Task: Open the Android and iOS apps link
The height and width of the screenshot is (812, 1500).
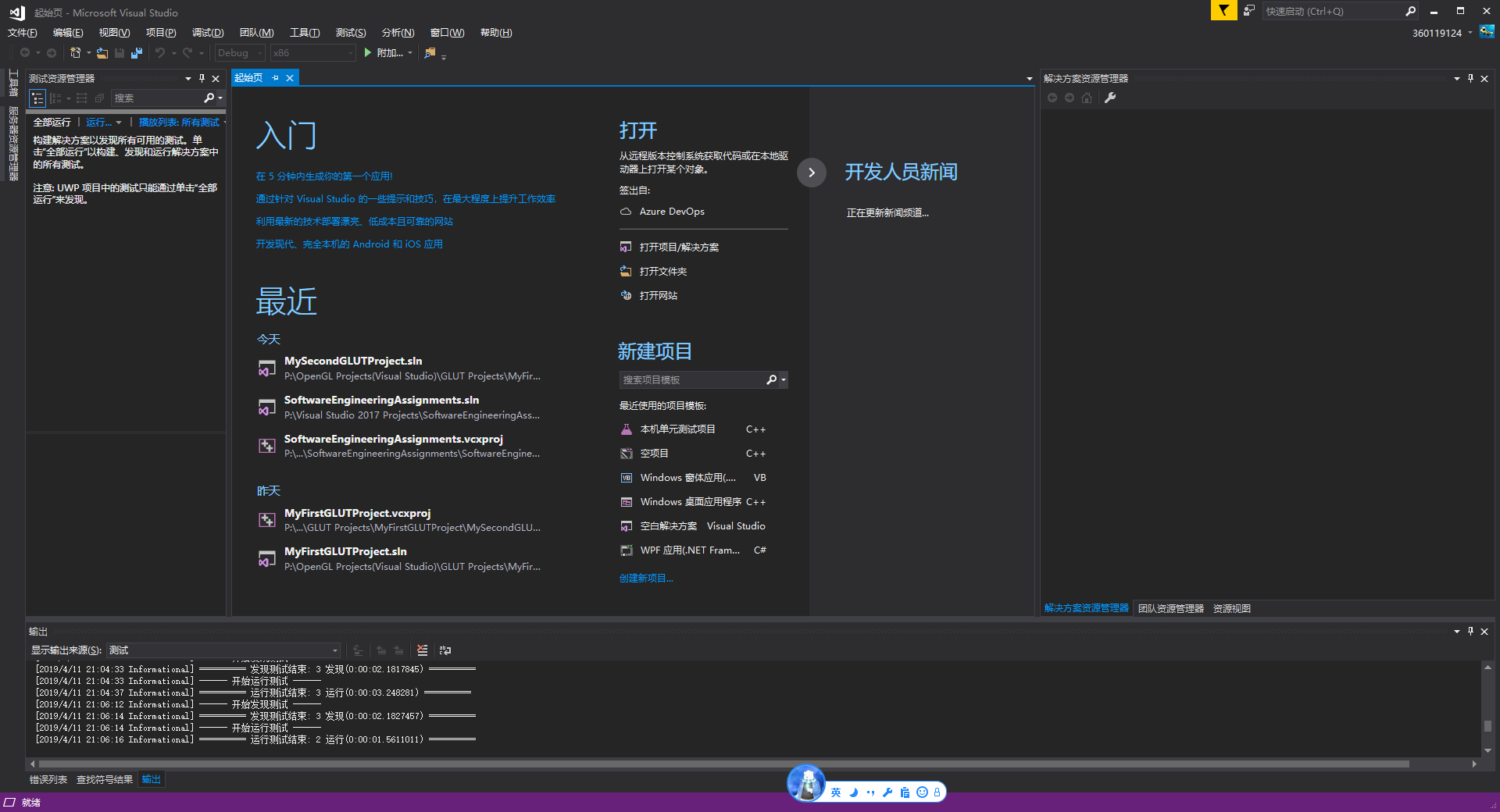Action: click(349, 244)
